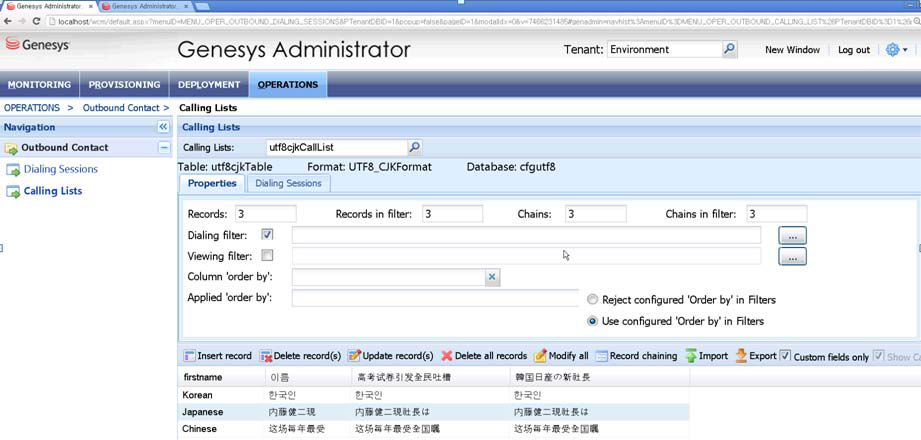Open the Dialing filter browse button

pos(792,236)
